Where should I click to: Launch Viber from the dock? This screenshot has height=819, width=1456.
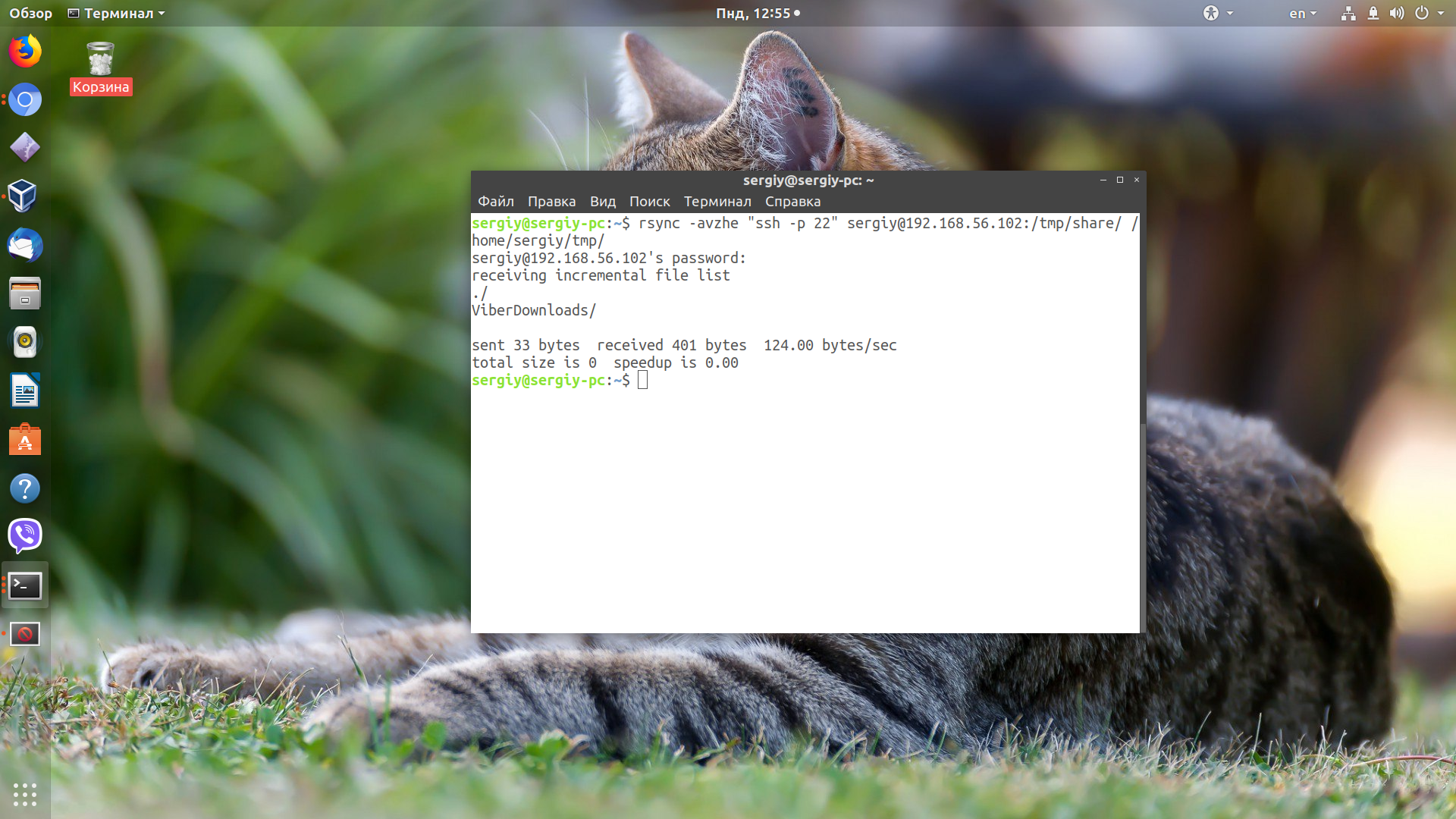pyautogui.click(x=25, y=536)
